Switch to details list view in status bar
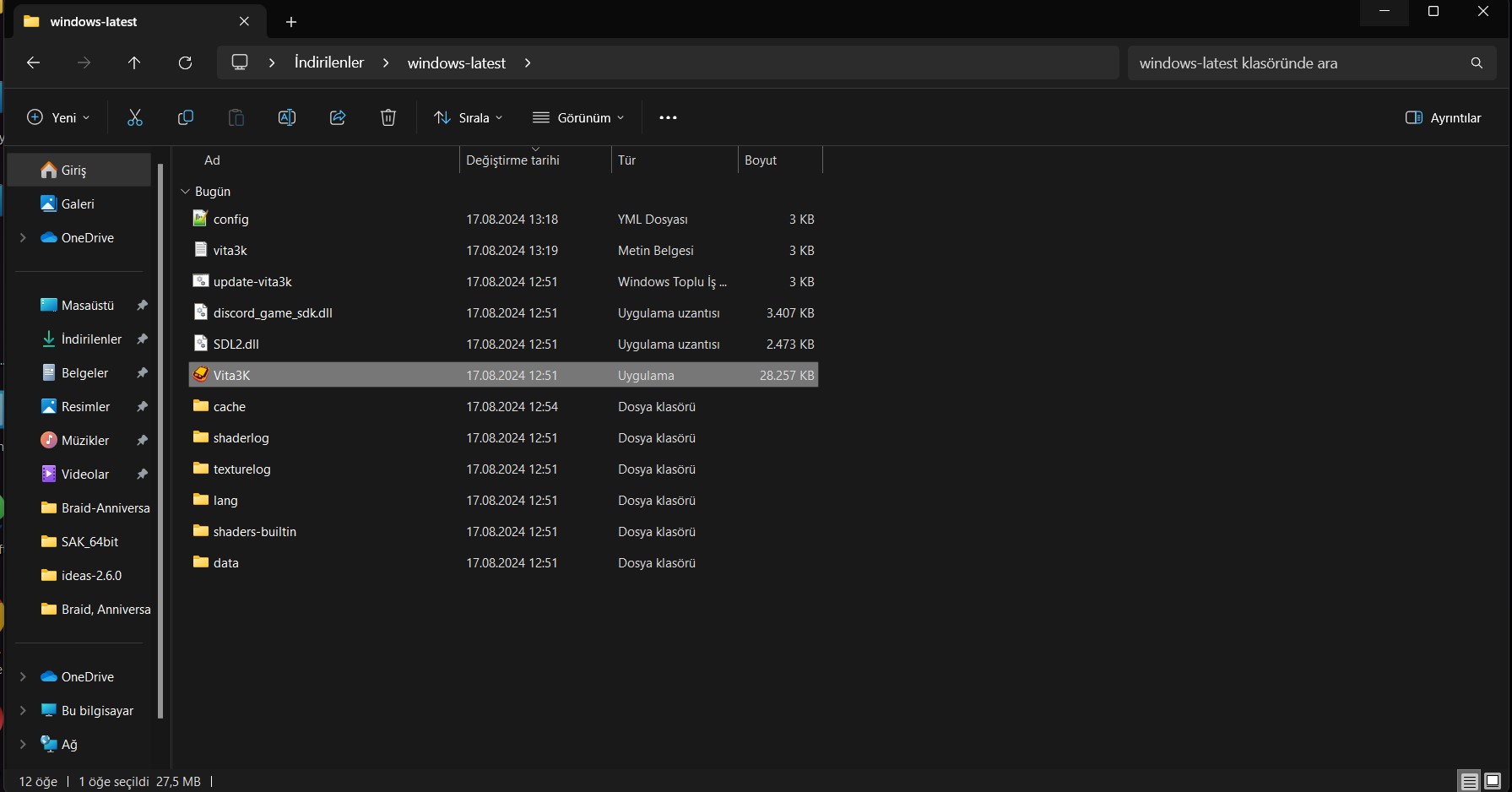1512x792 pixels. tap(1470, 781)
